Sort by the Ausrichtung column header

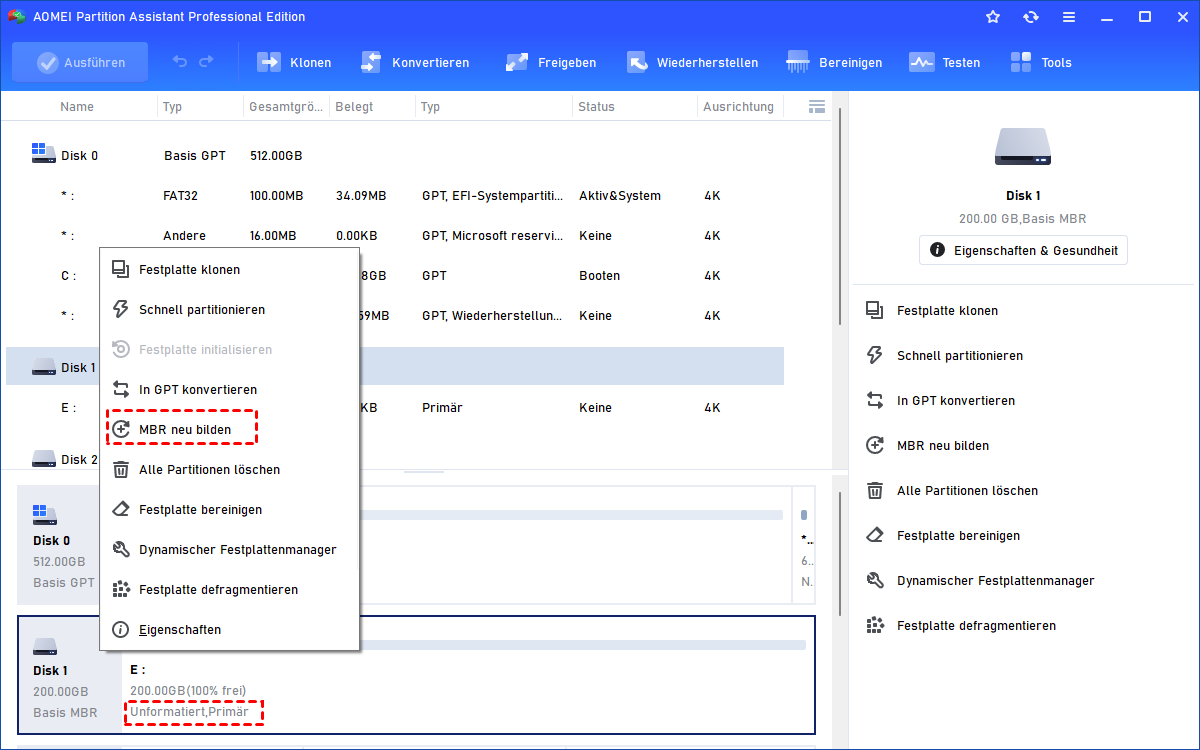point(738,107)
